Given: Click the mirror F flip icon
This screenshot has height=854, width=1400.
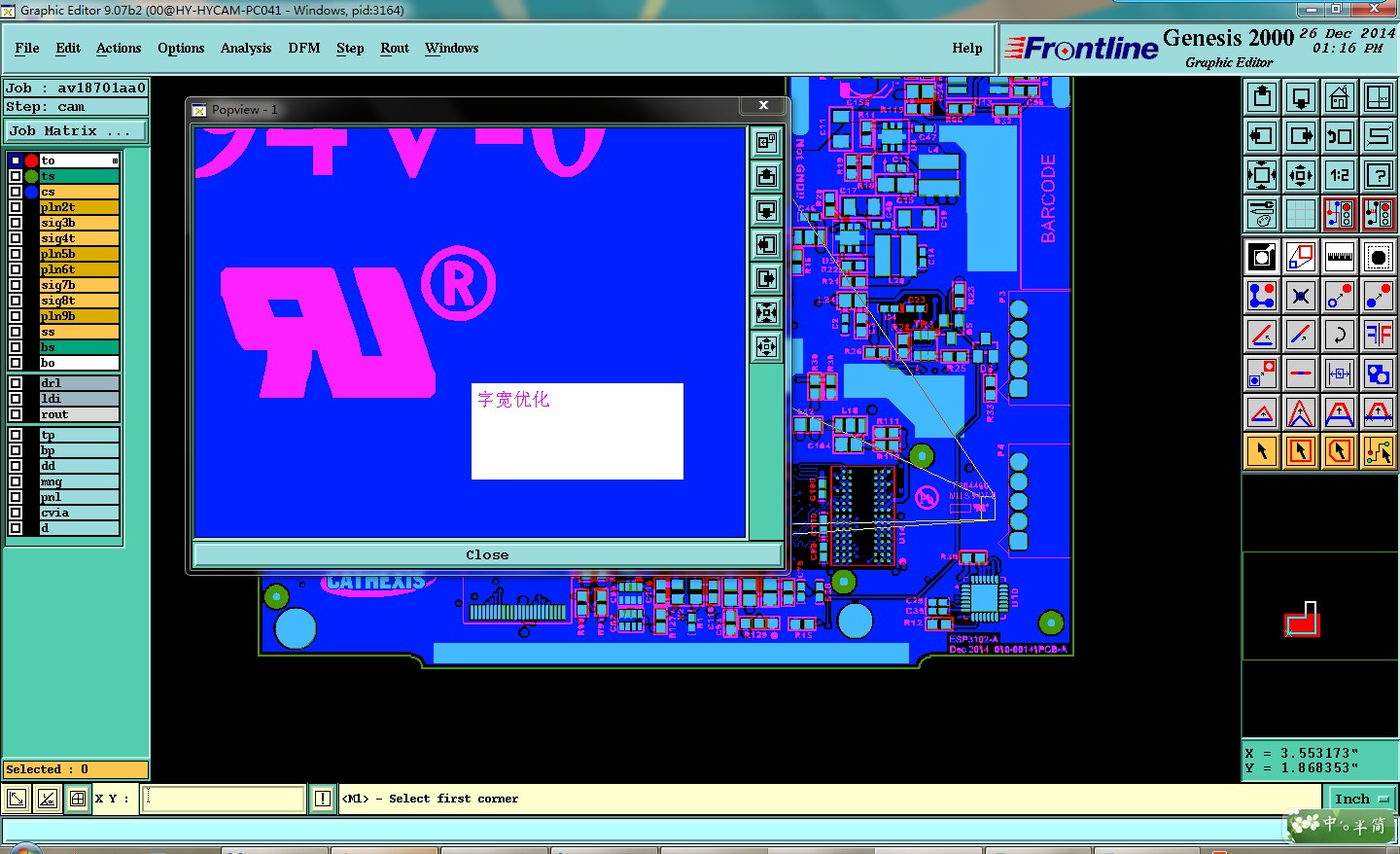Looking at the screenshot, I should pyautogui.click(x=1379, y=335).
